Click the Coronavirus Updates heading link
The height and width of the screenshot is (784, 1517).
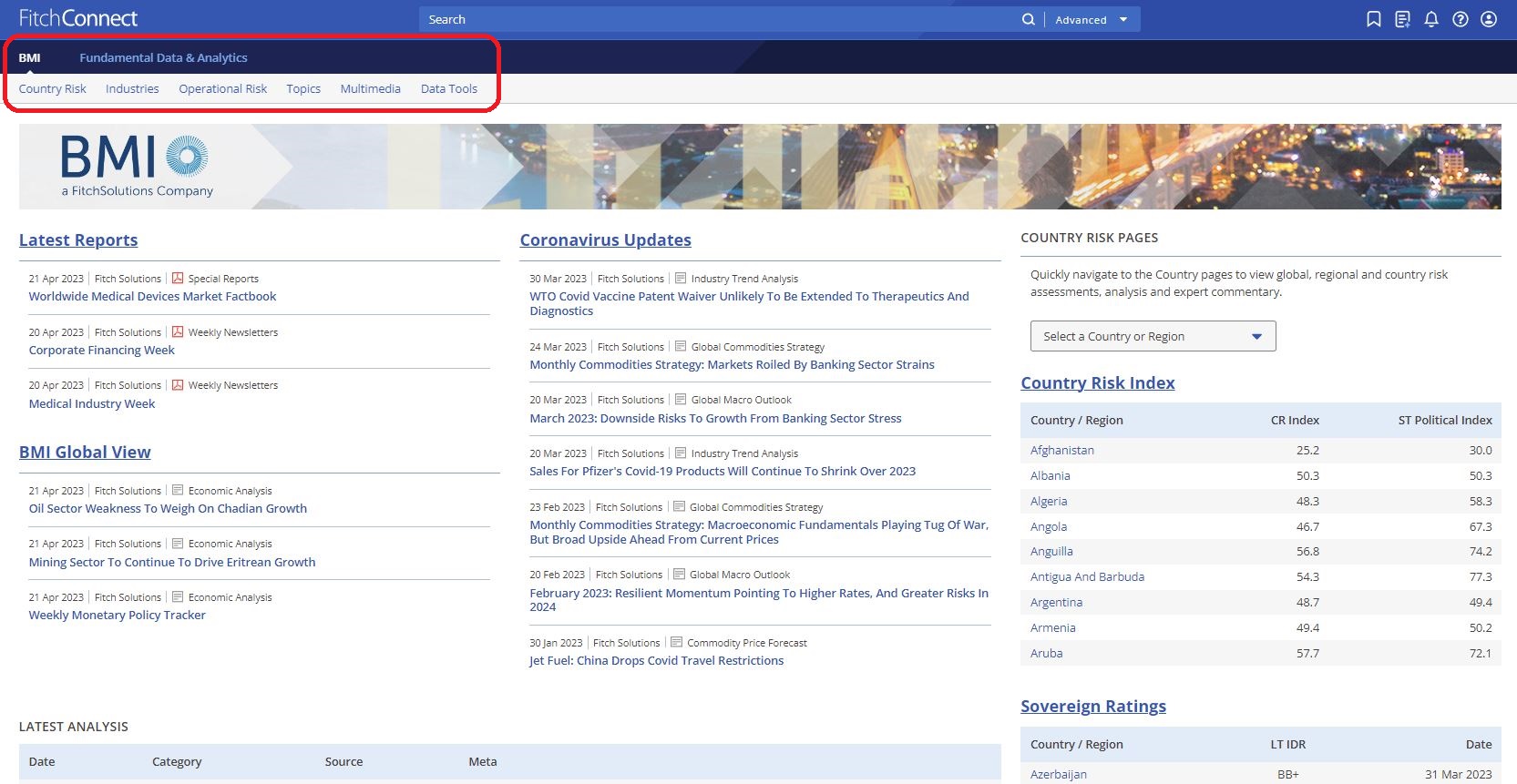click(605, 239)
